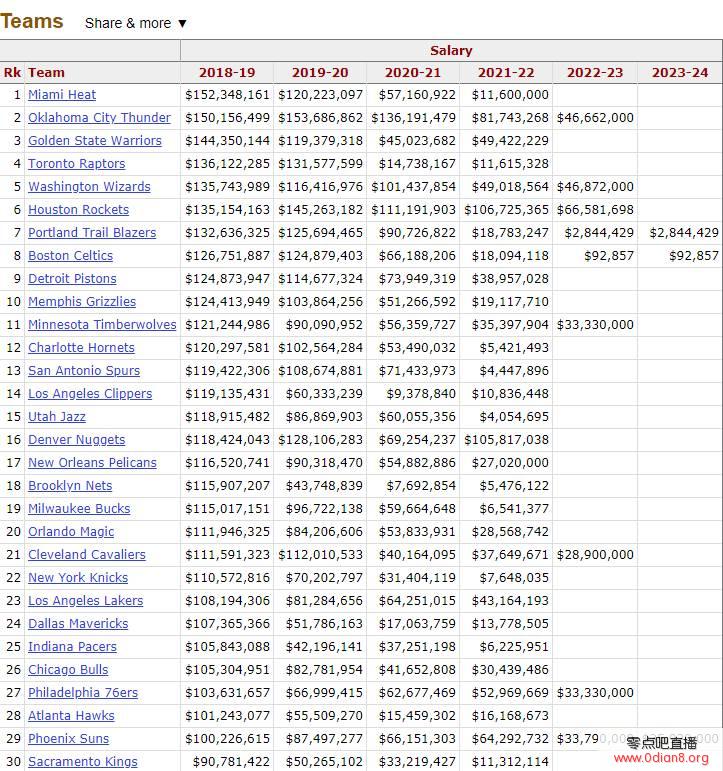The image size is (723, 771).
Task: Open the Detroit Pistons link
Action: click(x=72, y=279)
